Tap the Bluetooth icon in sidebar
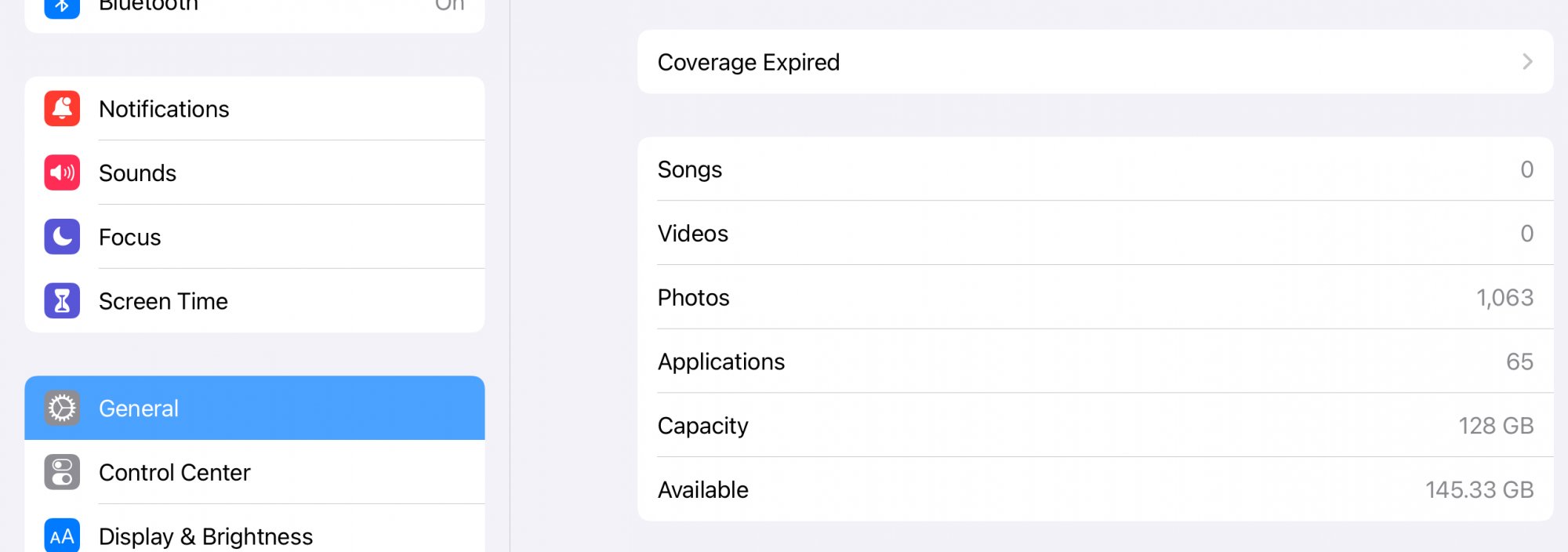The height and width of the screenshot is (552, 1568). coord(62,6)
